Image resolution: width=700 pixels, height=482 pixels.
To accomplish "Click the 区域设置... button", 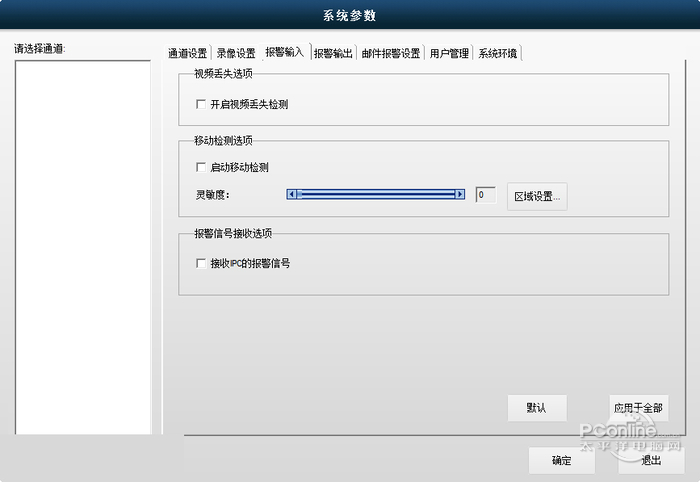I will click(537, 196).
